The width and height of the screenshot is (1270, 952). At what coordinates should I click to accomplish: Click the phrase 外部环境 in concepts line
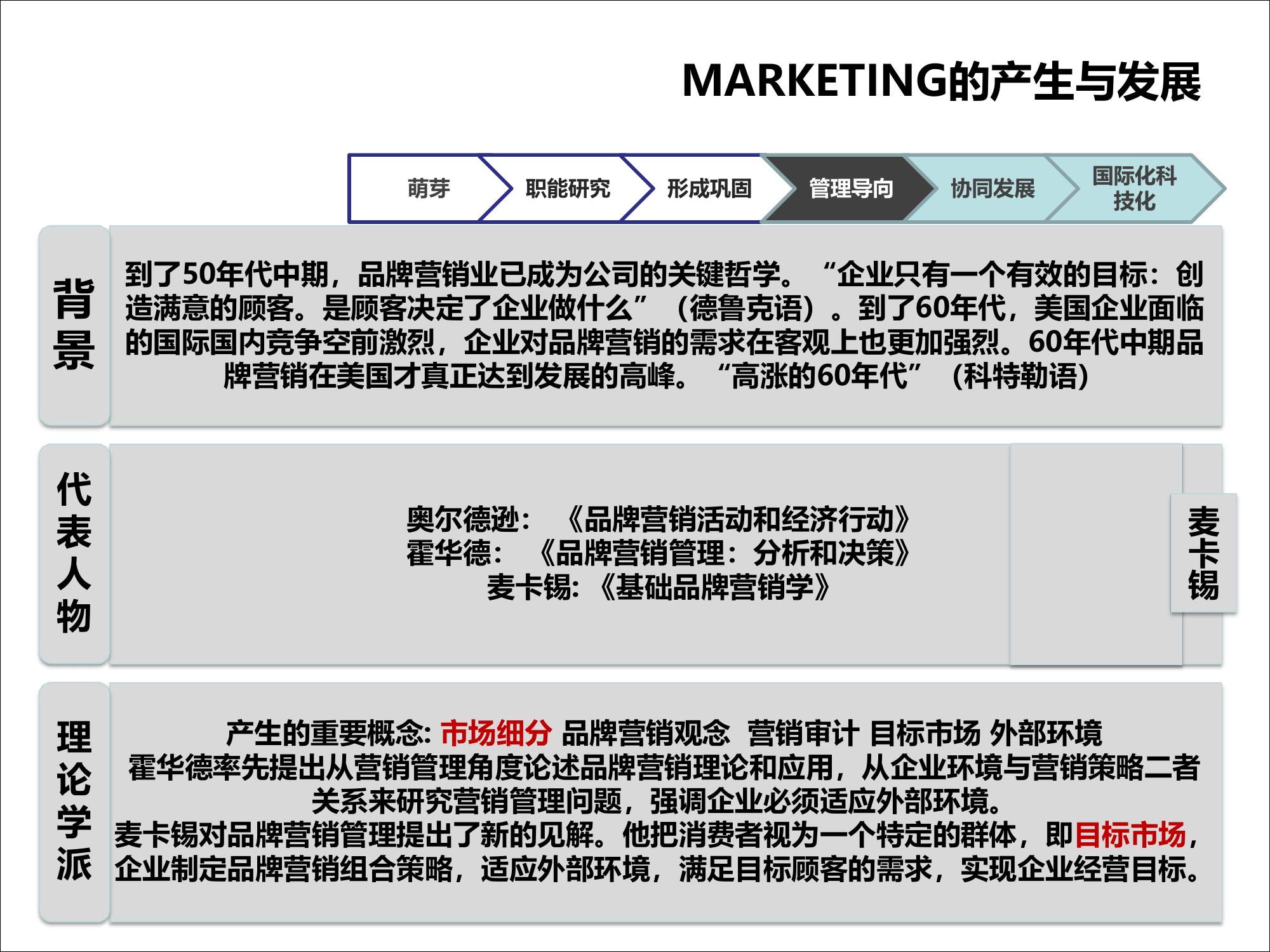[x=1046, y=733]
